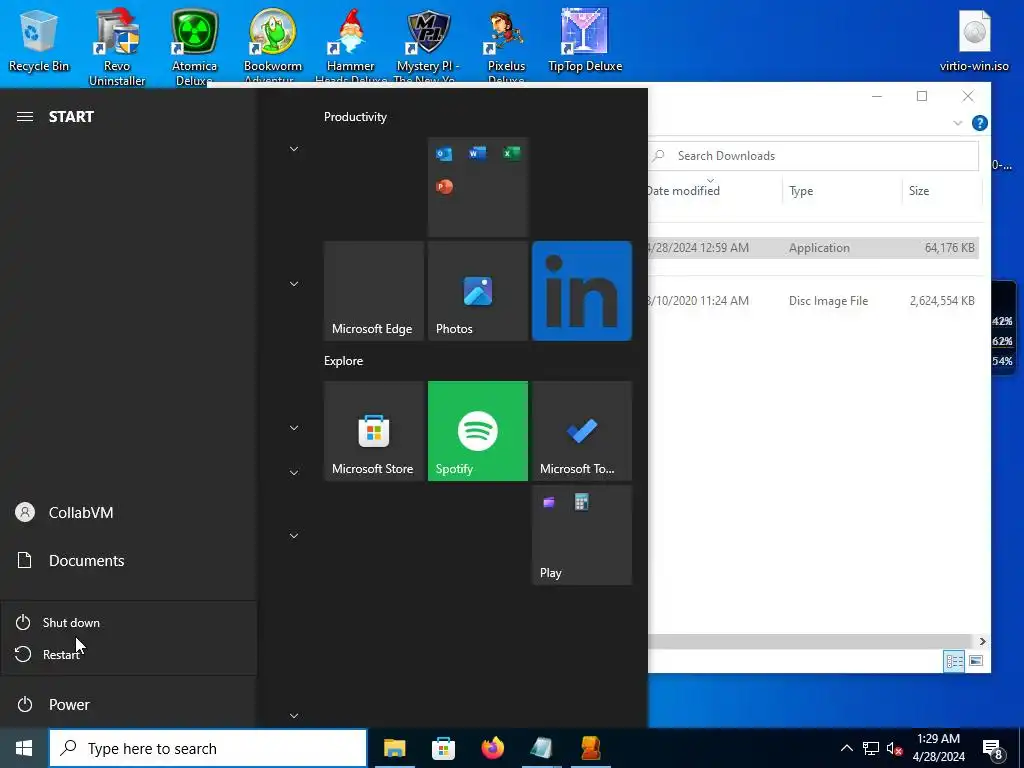Click the muted volume tray icon

click(894, 748)
